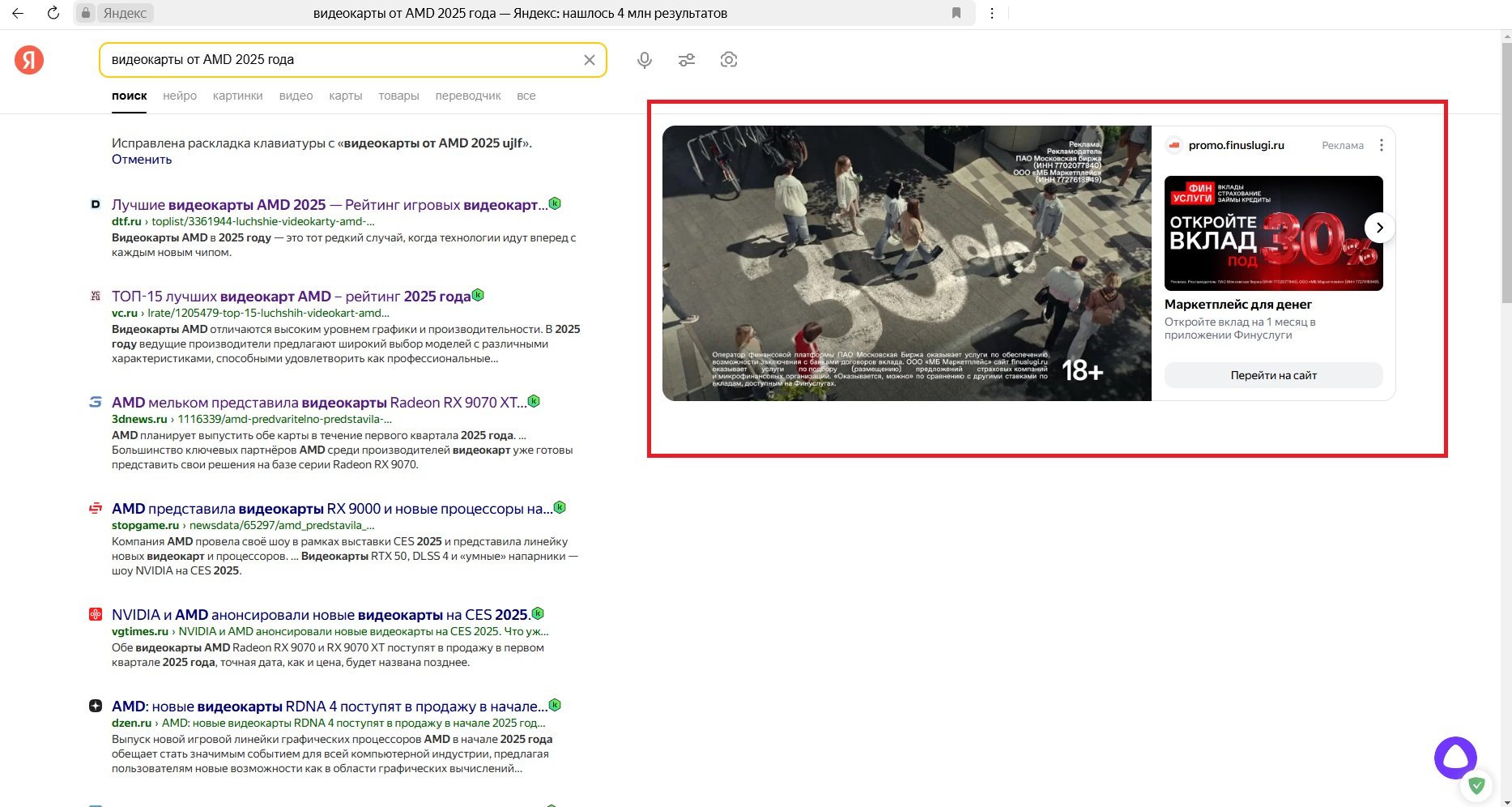Viewport: 1512px width, 807px height.
Task: Click the Реклама label in ad card
Action: click(x=1343, y=145)
